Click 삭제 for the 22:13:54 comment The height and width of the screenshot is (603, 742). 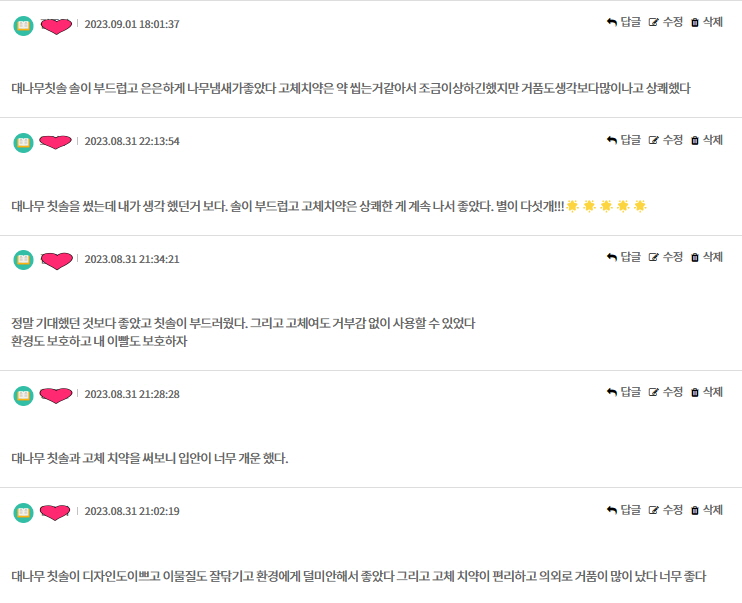coord(707,140)
